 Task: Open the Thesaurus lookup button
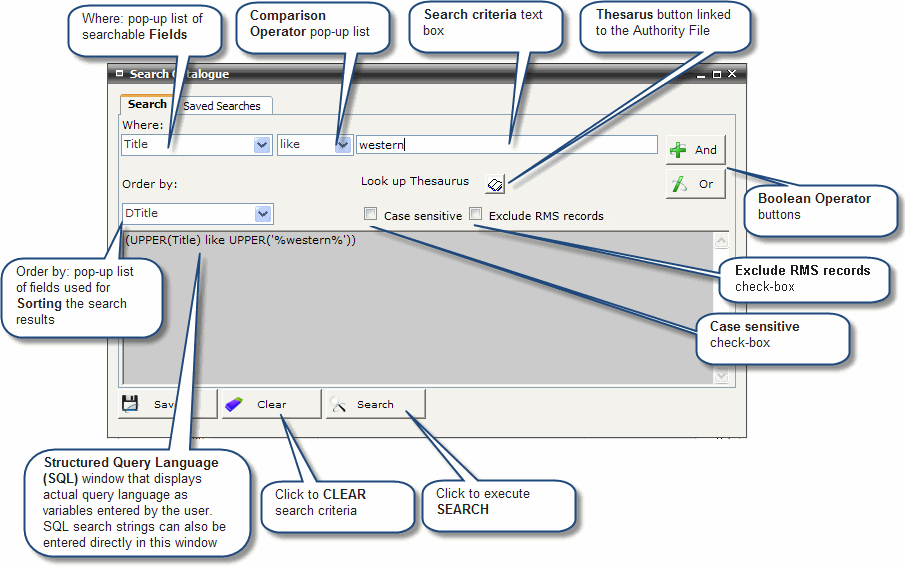[496, 183]
